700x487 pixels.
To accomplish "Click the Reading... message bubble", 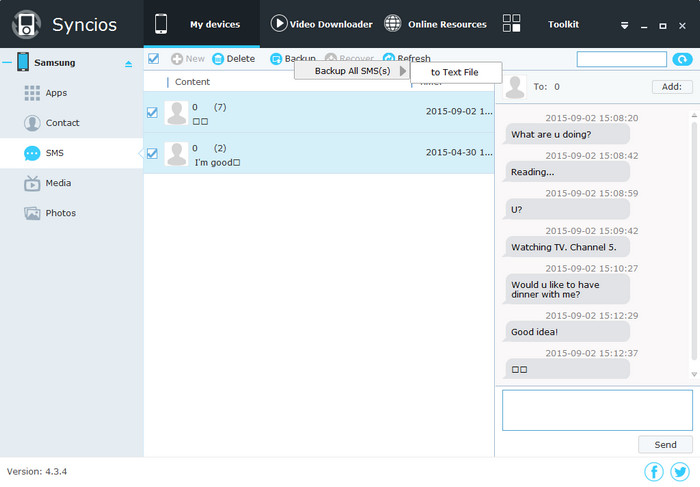I will (567, 172).
